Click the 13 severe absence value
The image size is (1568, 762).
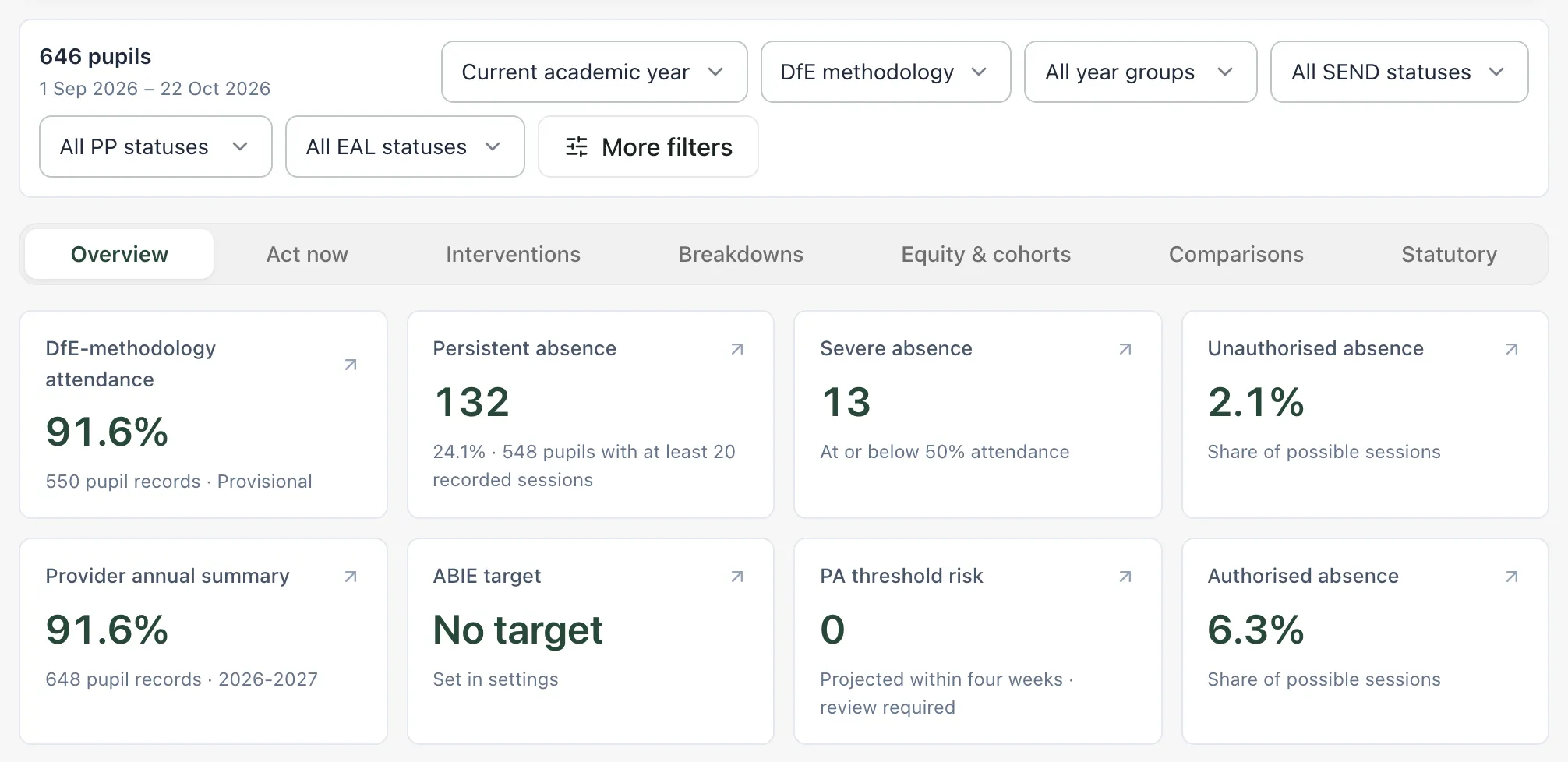tap(846, 402)
